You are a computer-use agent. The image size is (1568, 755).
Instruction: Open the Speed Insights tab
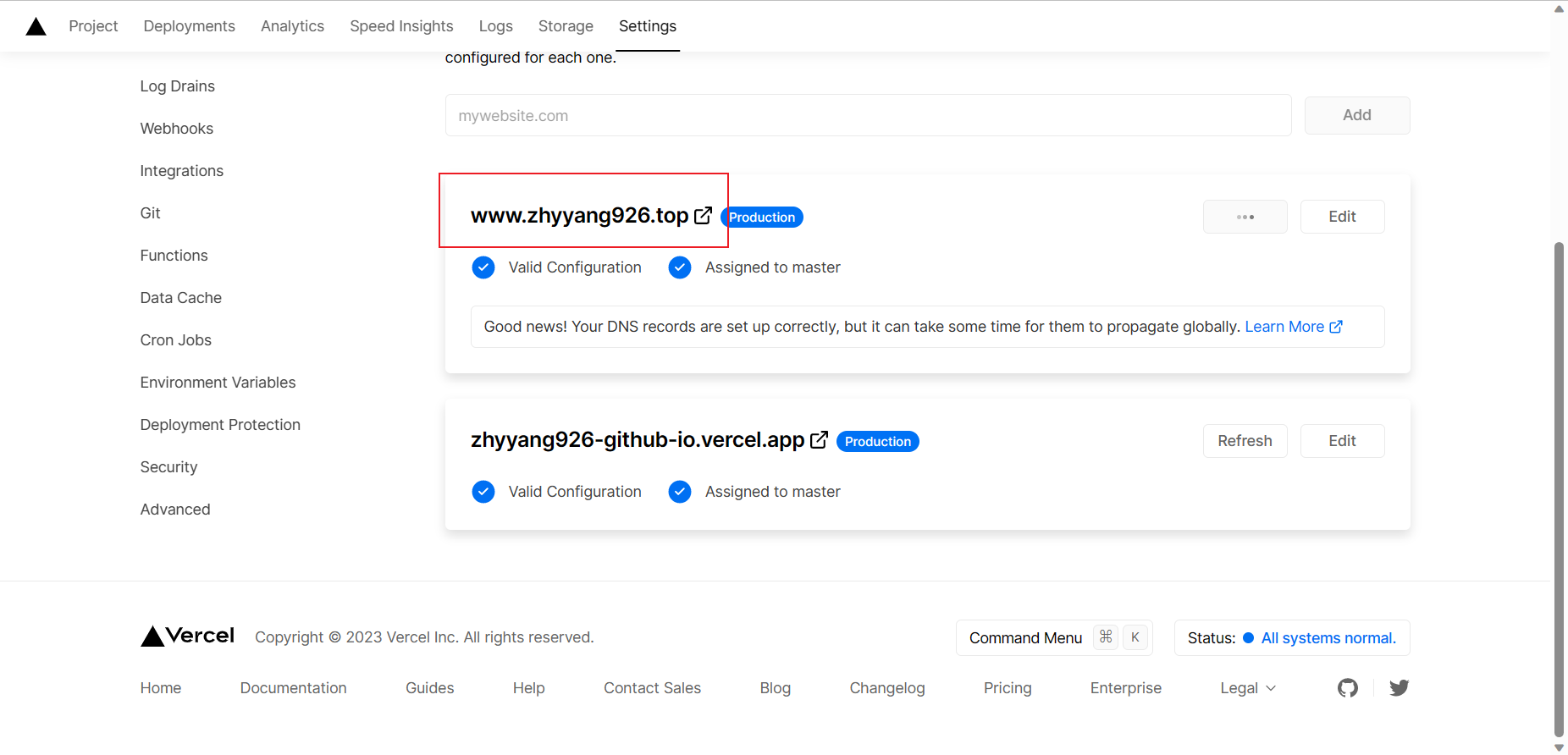pos(401,26)
